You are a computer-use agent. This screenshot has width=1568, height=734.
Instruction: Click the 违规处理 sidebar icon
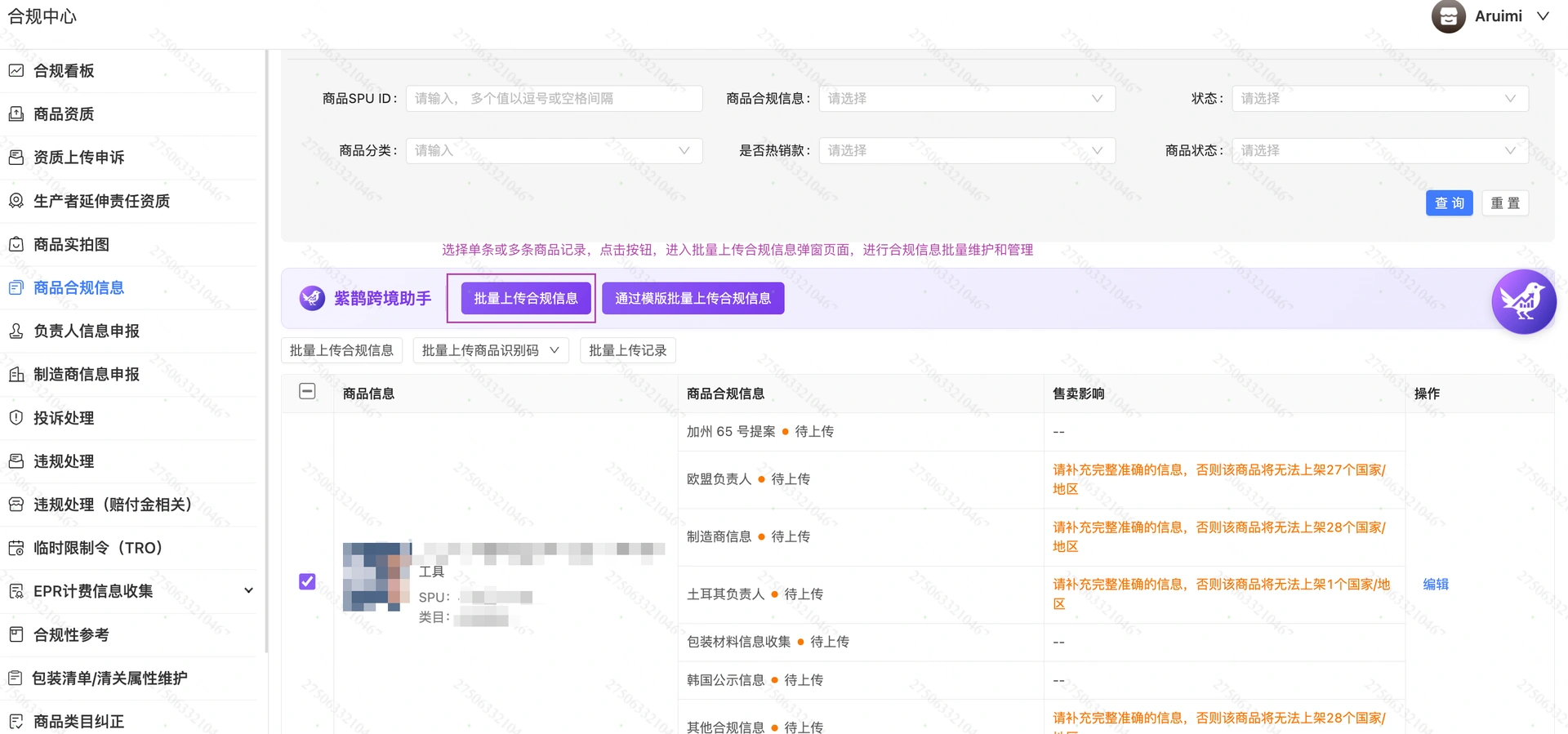tap(16, 461)
